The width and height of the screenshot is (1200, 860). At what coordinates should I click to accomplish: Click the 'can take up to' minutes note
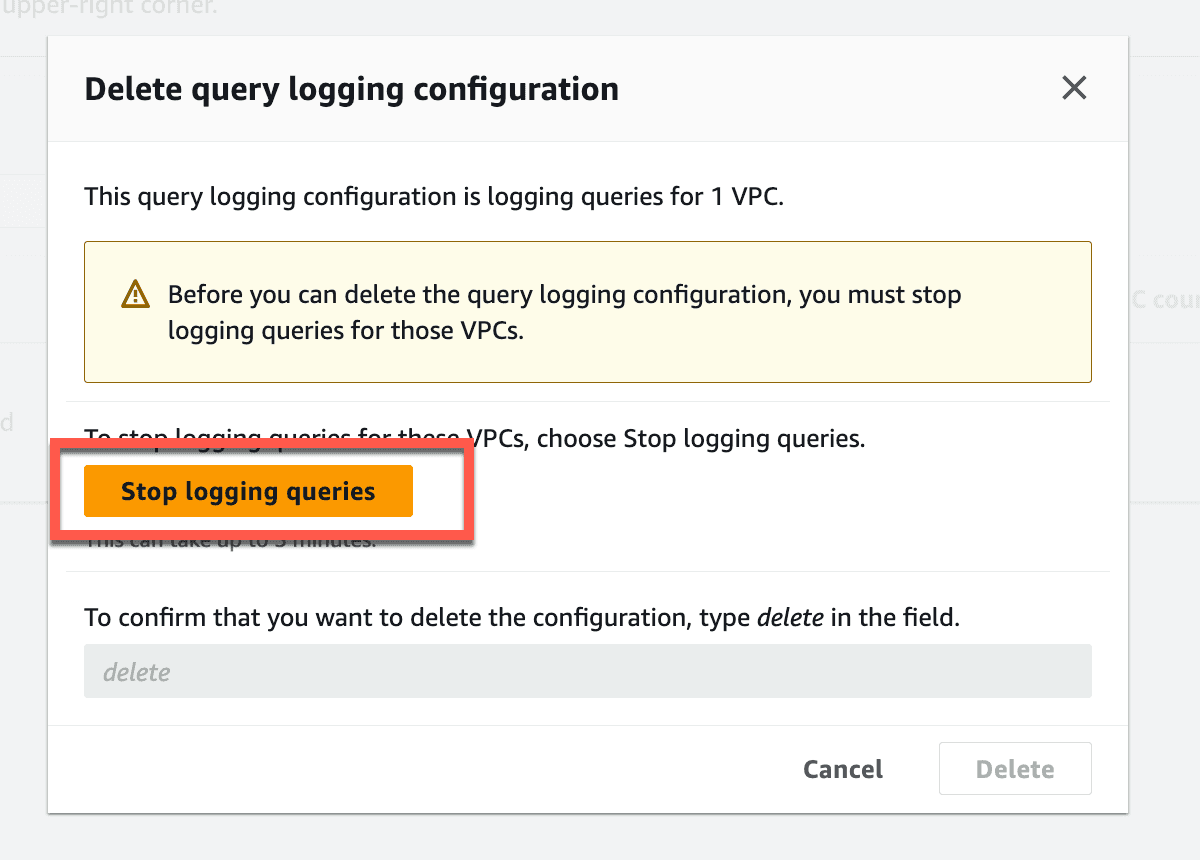[230, 541]
